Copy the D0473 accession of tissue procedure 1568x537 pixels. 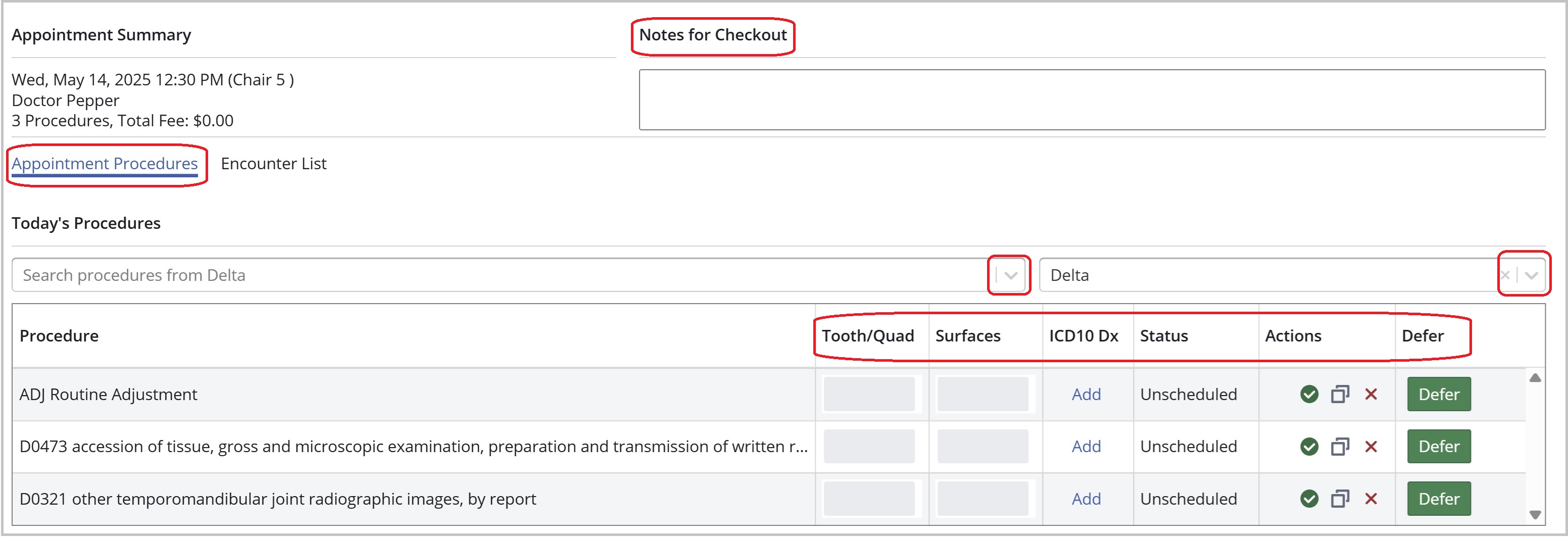[x=1340, y=447]
